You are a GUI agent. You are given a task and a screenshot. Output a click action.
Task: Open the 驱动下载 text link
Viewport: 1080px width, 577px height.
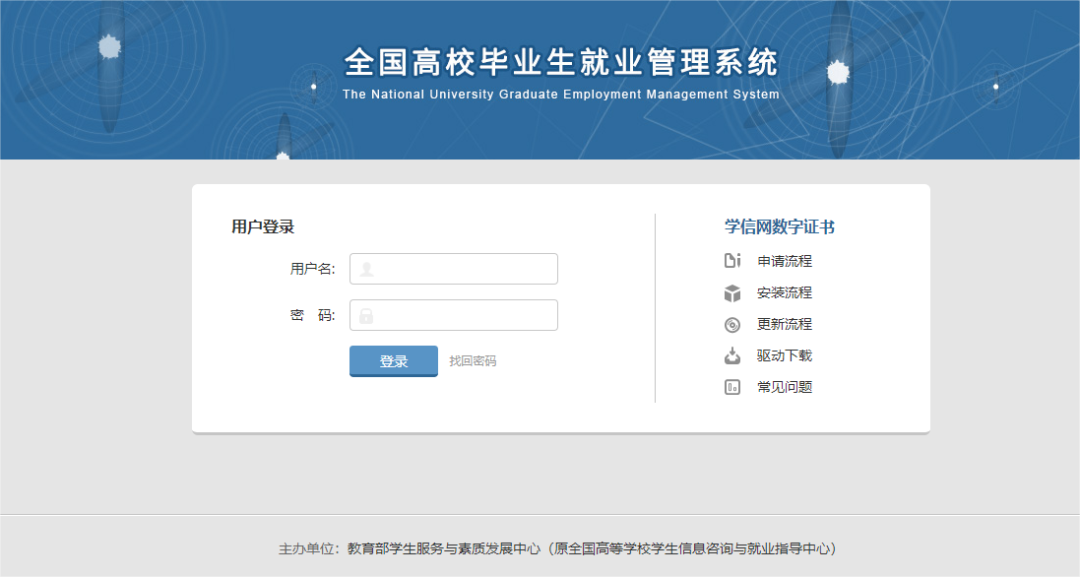pos(785,356)
